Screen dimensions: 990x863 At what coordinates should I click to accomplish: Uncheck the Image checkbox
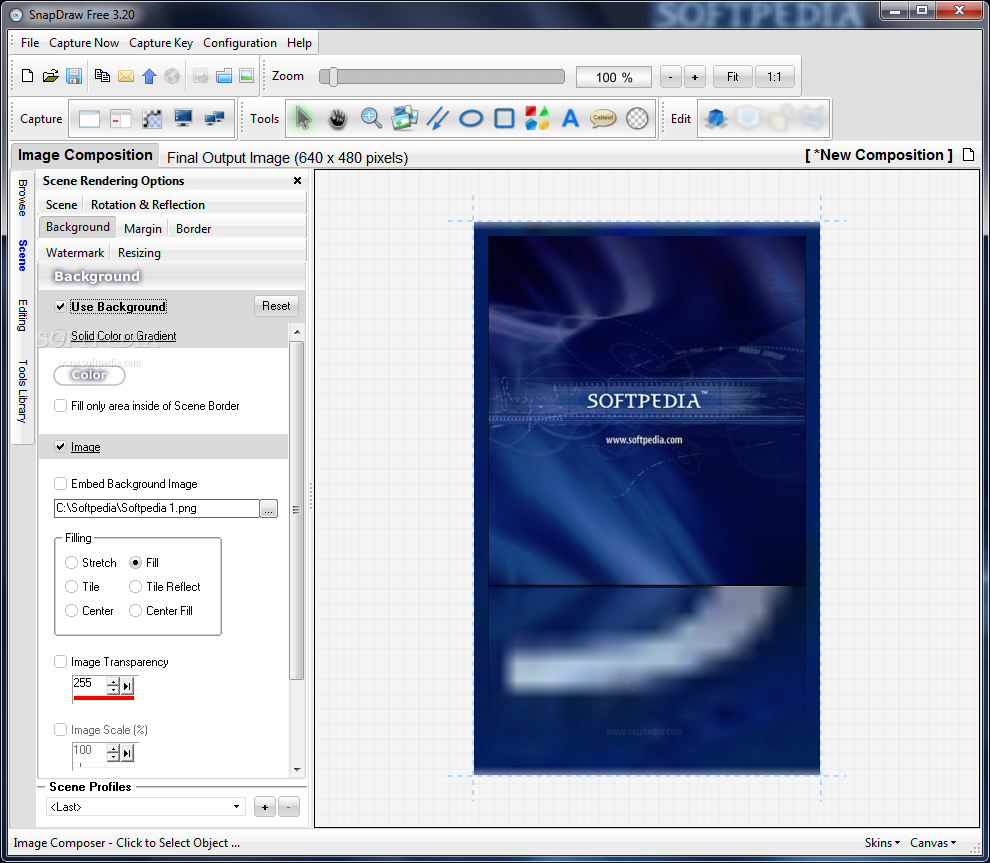[x=60, y=446]
